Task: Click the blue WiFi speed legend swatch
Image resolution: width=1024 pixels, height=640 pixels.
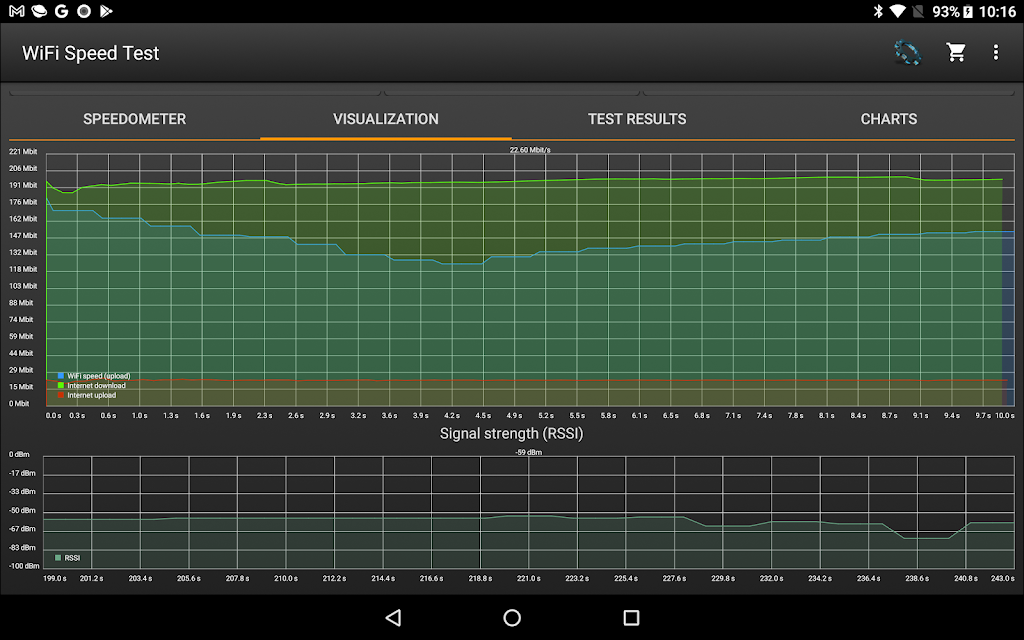Action: 61,376
